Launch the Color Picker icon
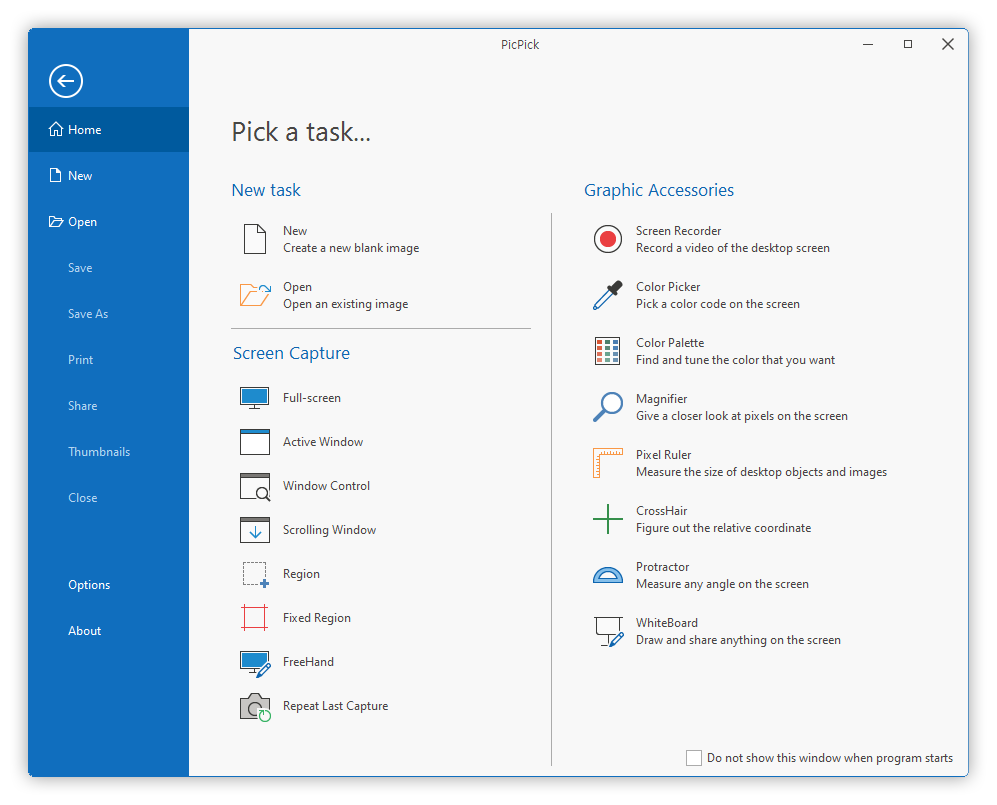This screenshot has width=997, height=805. (x=607, y=295)
